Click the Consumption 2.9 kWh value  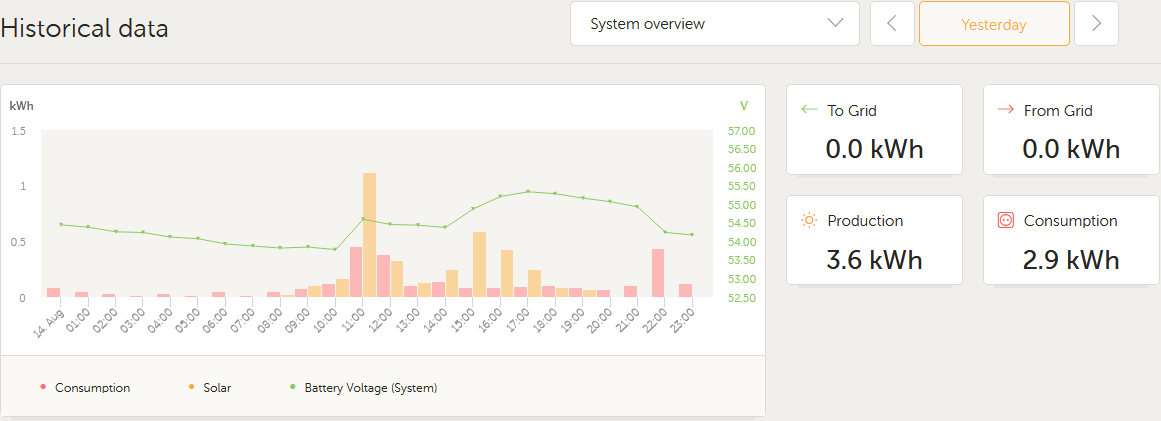click(x=1071, y=260)
